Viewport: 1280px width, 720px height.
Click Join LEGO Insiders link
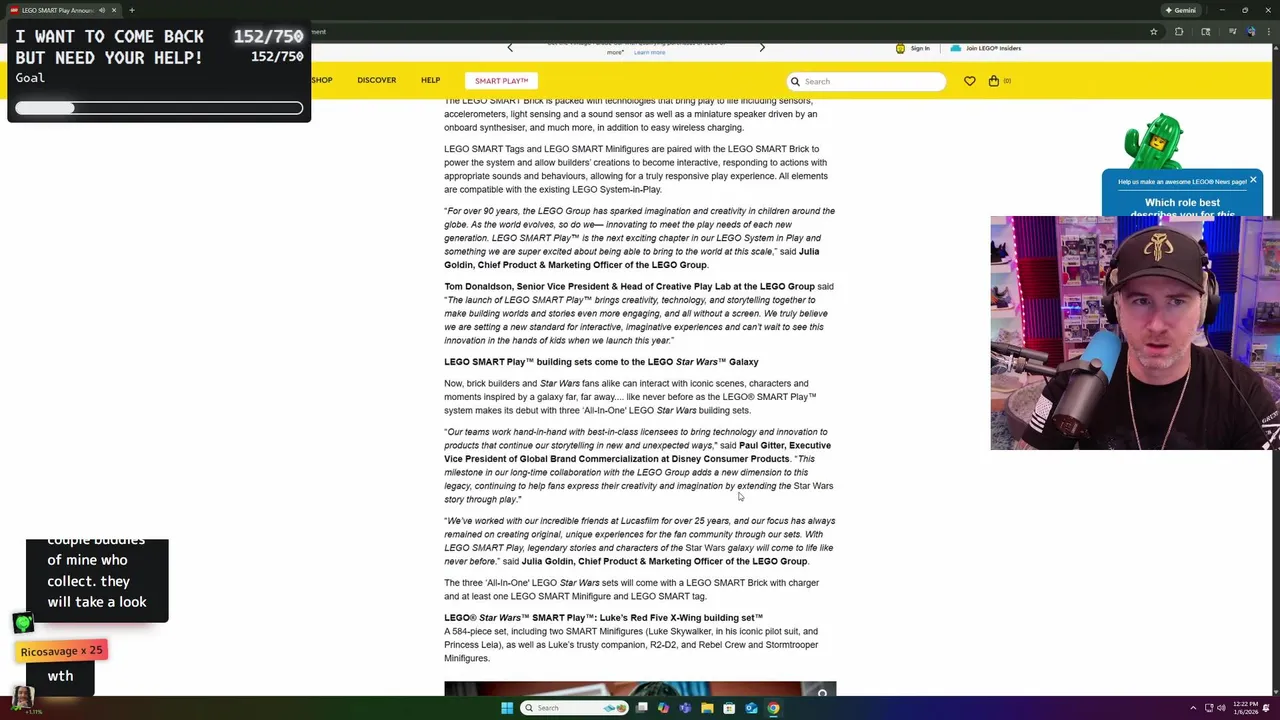(993, 48)
